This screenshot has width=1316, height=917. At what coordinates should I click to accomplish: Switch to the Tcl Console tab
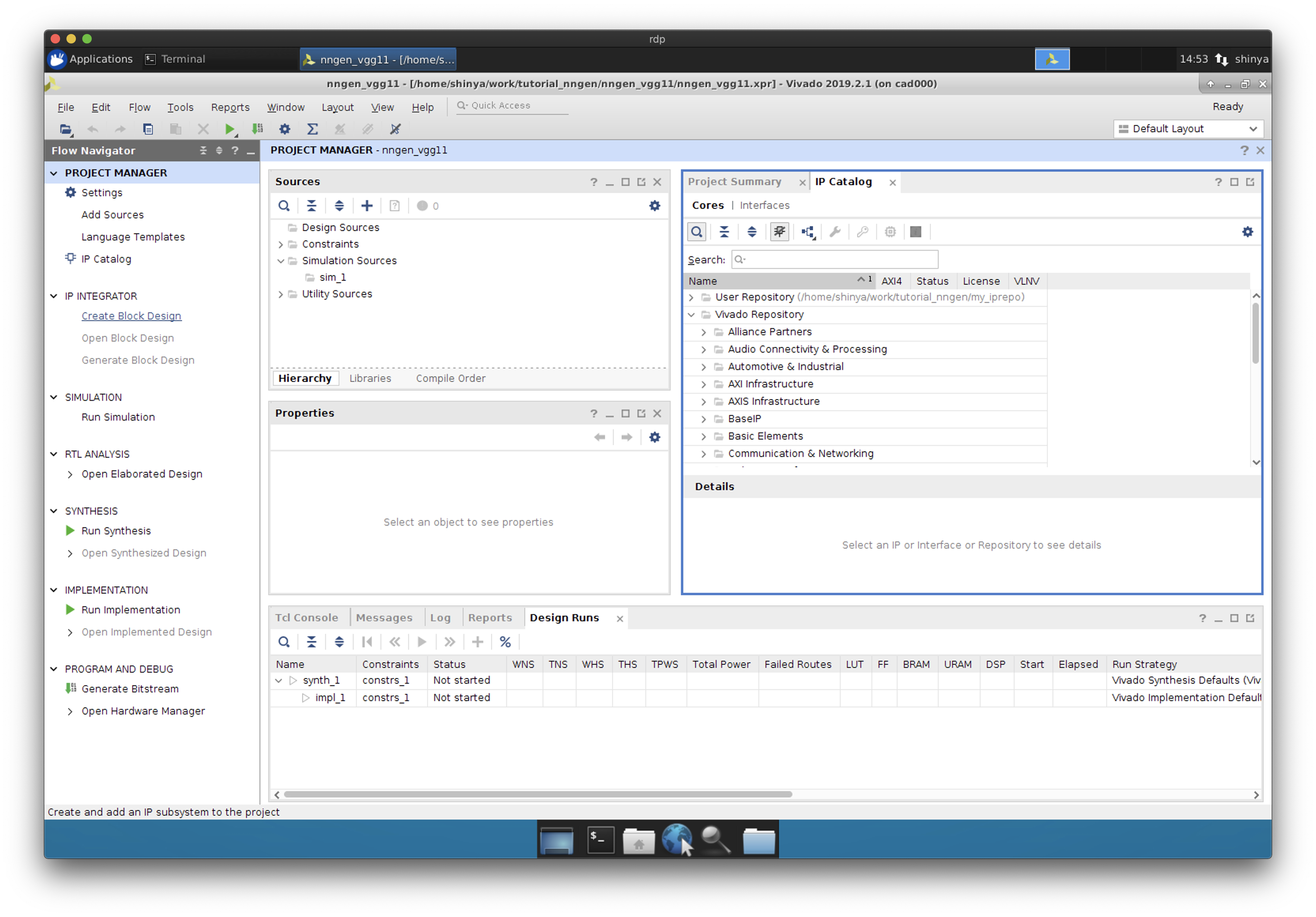click(306, 617)
